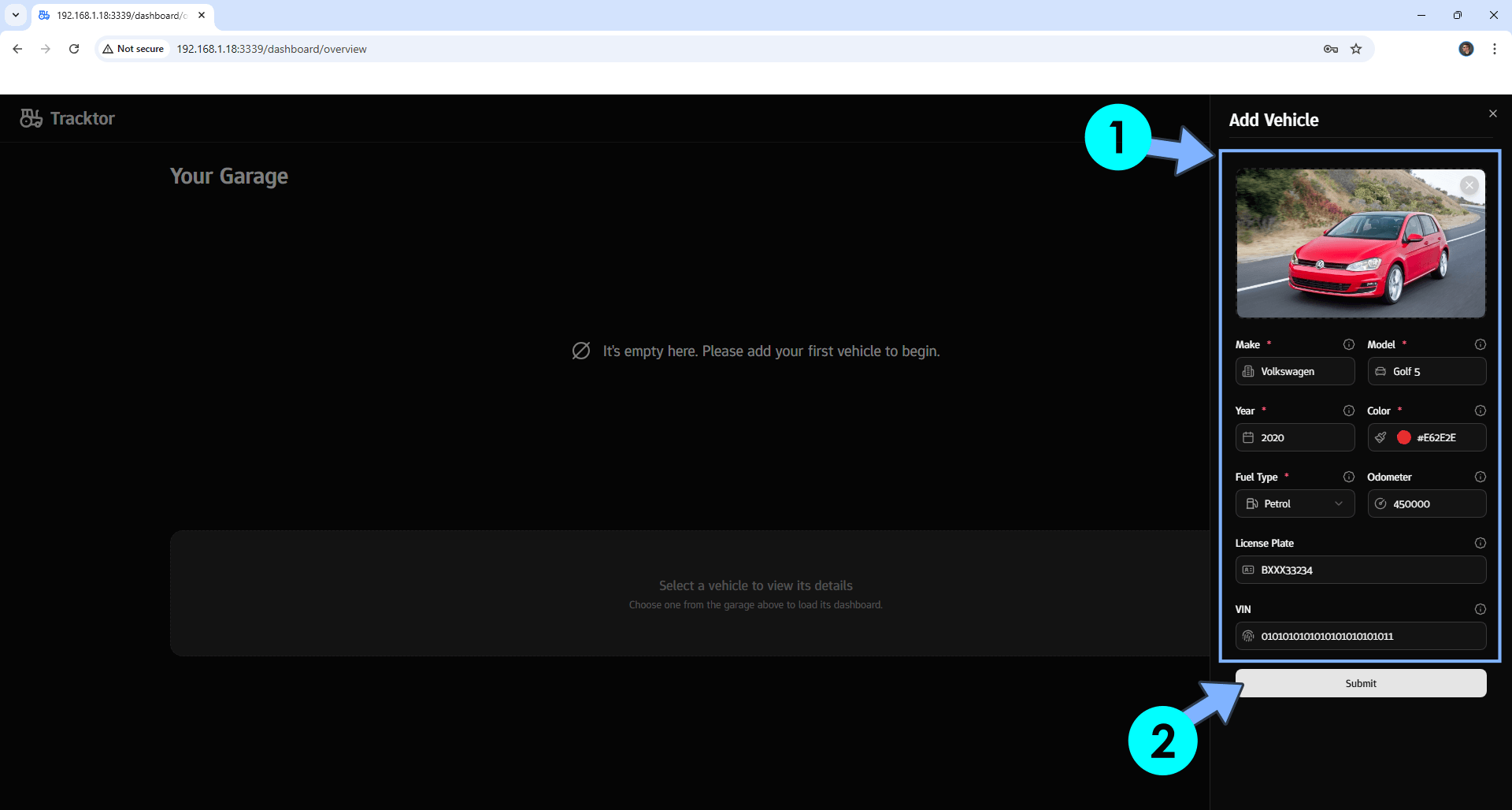The width and height of the screenshot is (1512, 810).
Task: Click the Tracktor tractor logo icon
Action: 31,118
